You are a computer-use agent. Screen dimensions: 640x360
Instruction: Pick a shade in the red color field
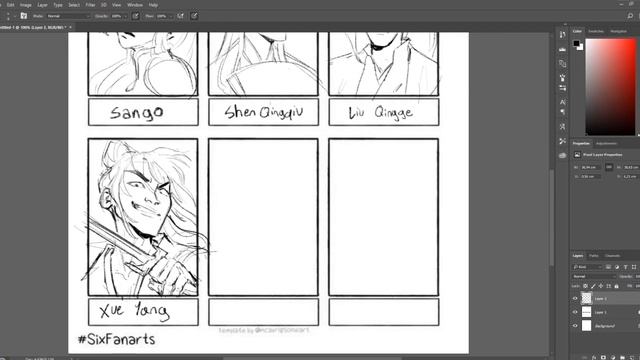pyautogui.click(x=611, y=87)
